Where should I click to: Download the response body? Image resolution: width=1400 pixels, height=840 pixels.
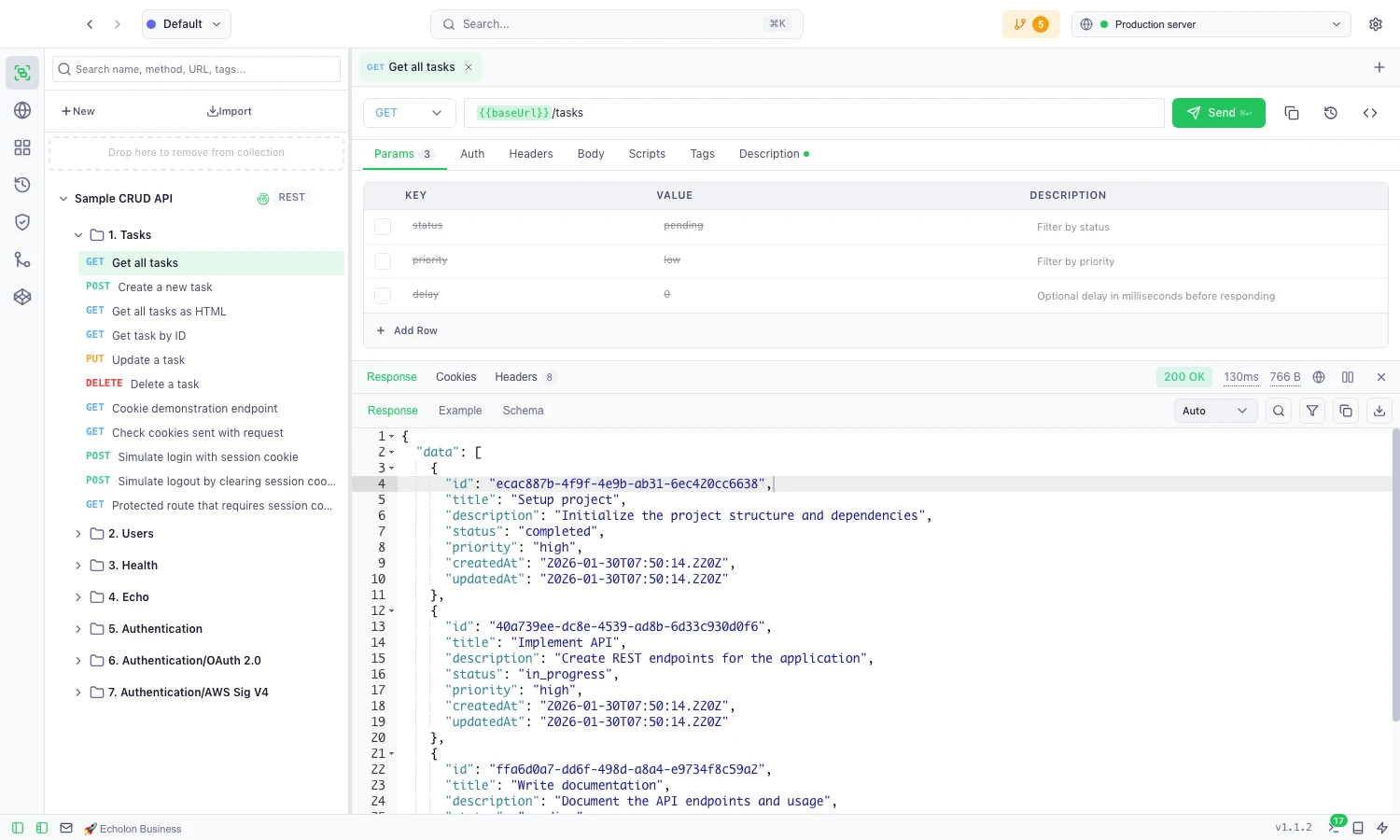[x=1379, y=411]
